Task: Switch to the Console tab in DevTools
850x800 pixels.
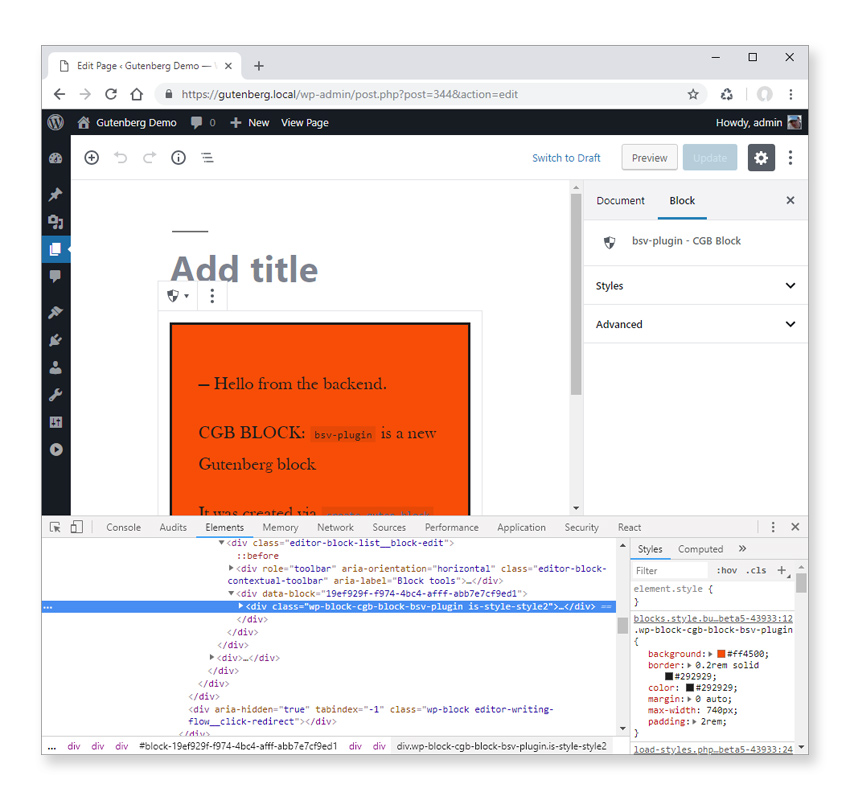Action: click(x=122, y=527)
